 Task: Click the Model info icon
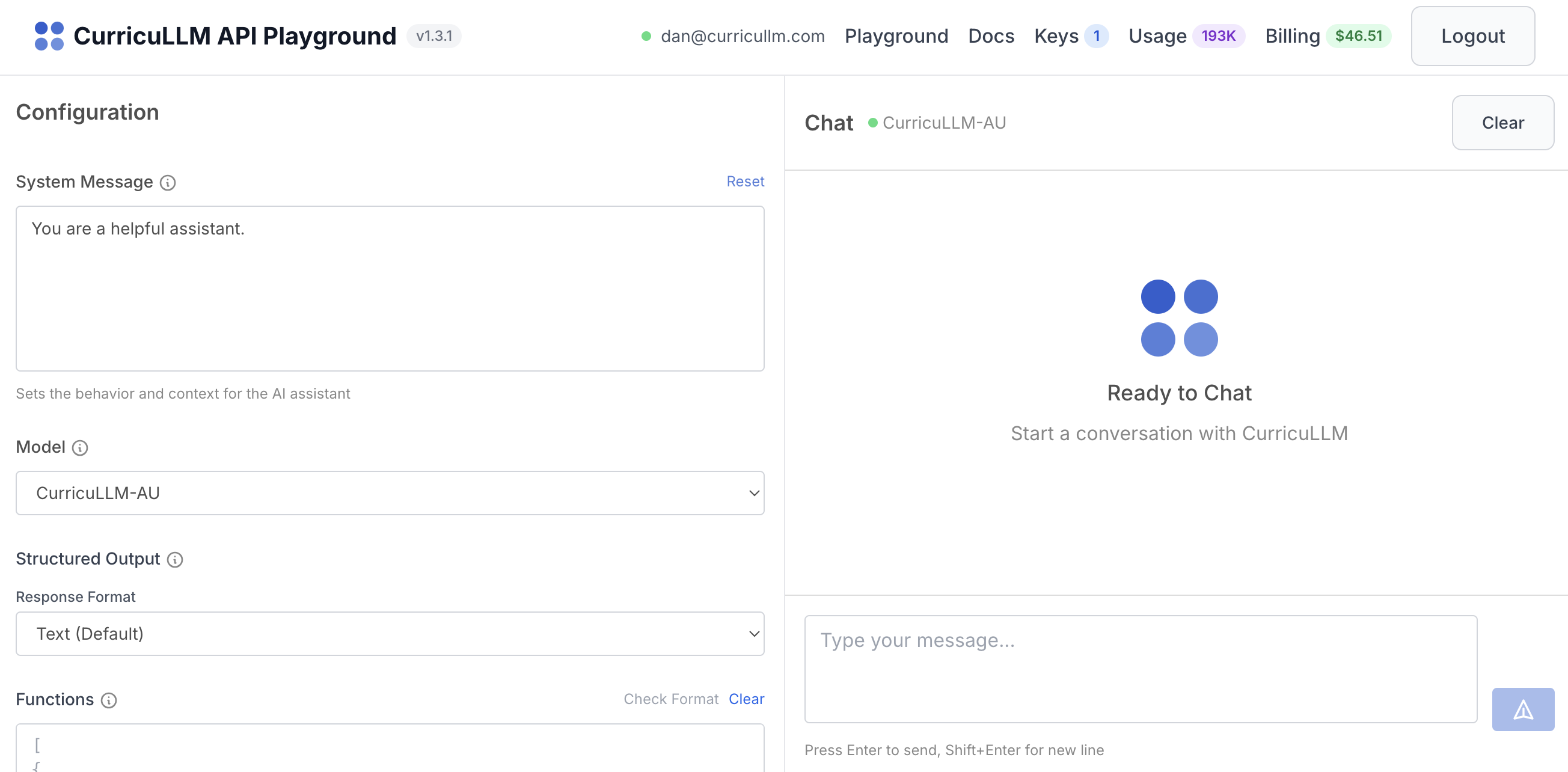click(79, 448)
